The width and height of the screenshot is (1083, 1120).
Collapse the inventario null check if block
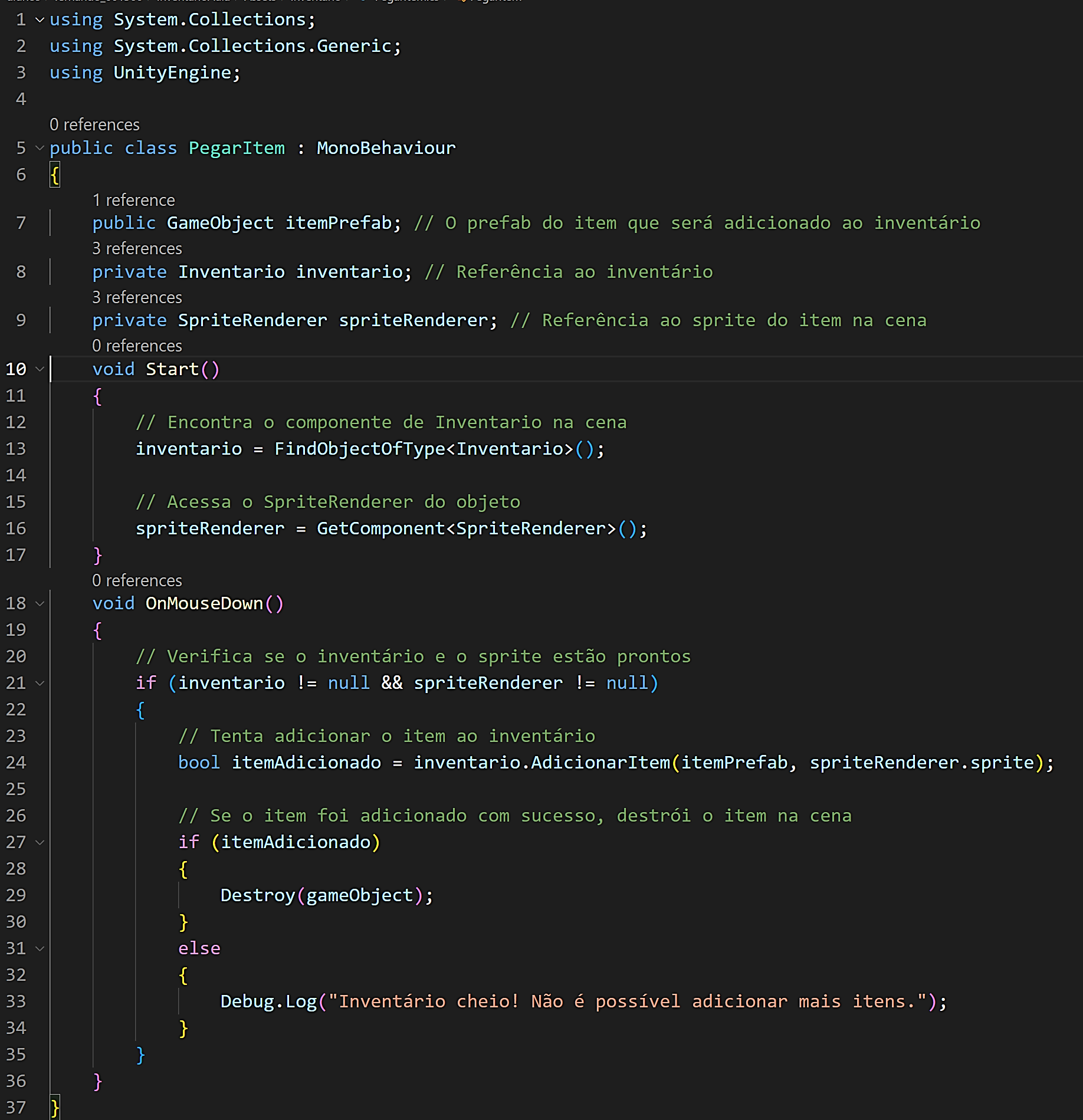coord(40,683)
